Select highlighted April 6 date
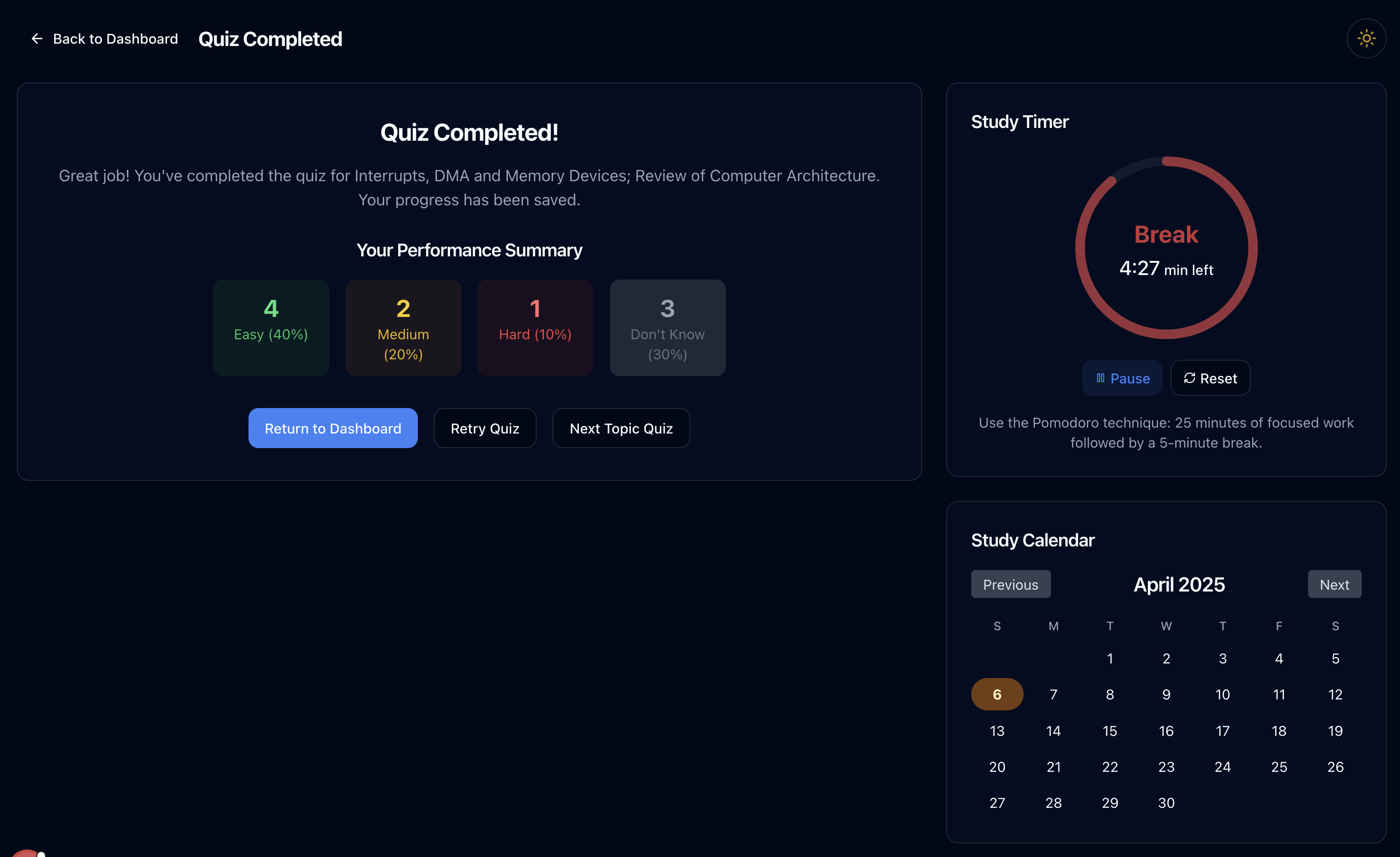The width and height of the screenshot is (1400, 857). (x=997, y=694)
